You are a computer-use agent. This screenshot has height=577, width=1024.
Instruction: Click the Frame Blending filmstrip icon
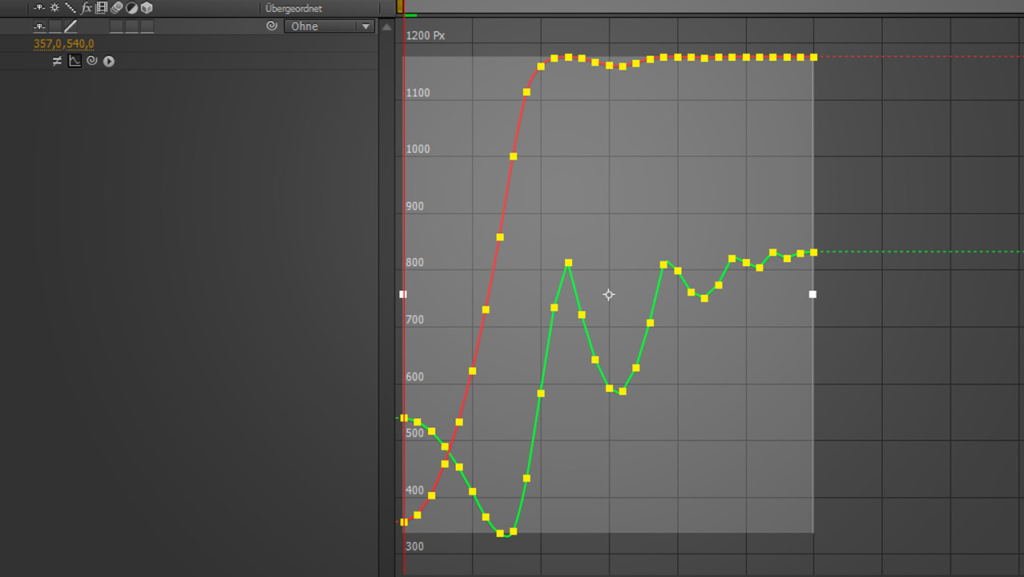click(x=101, y=8)
